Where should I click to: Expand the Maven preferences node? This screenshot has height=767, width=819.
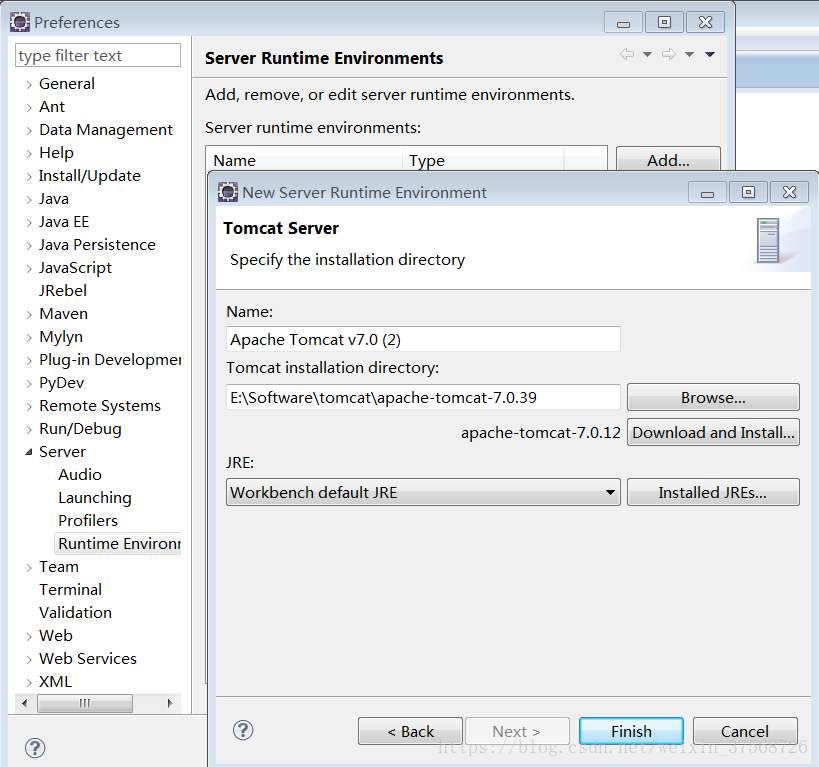point(29,315)
